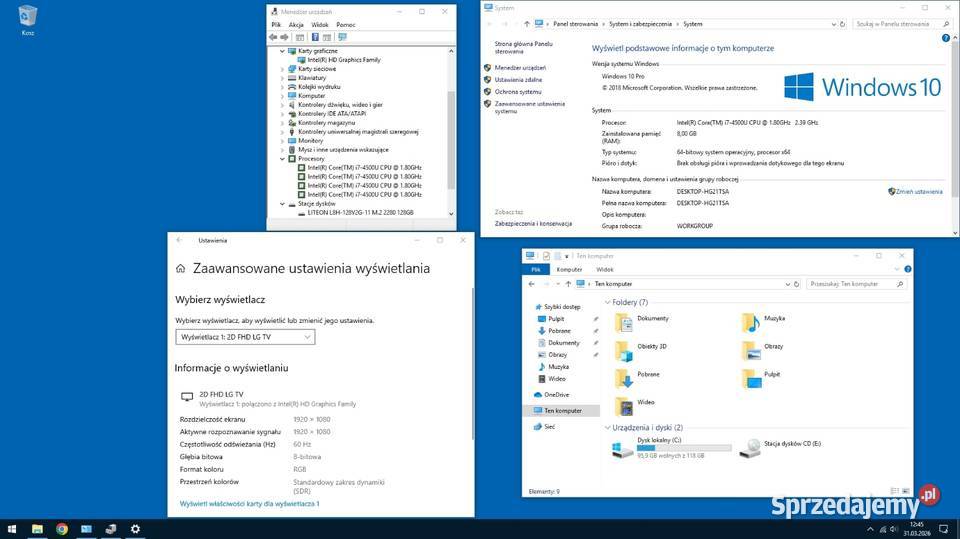The height and width of the screenshot is (539, 960).
Task: Open Google Chrome from the taskbar
Action: pos(62,529)
